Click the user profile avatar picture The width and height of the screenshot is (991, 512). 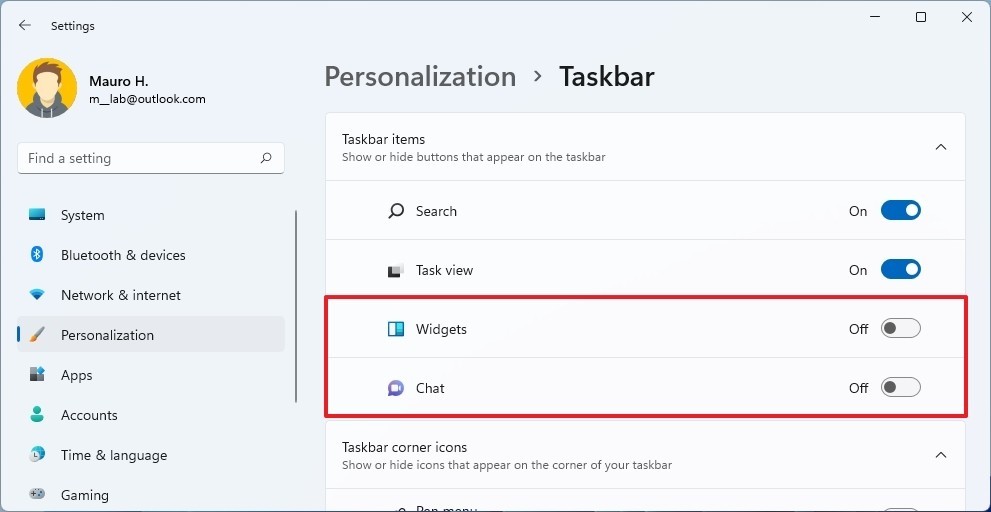coord(47,88)
